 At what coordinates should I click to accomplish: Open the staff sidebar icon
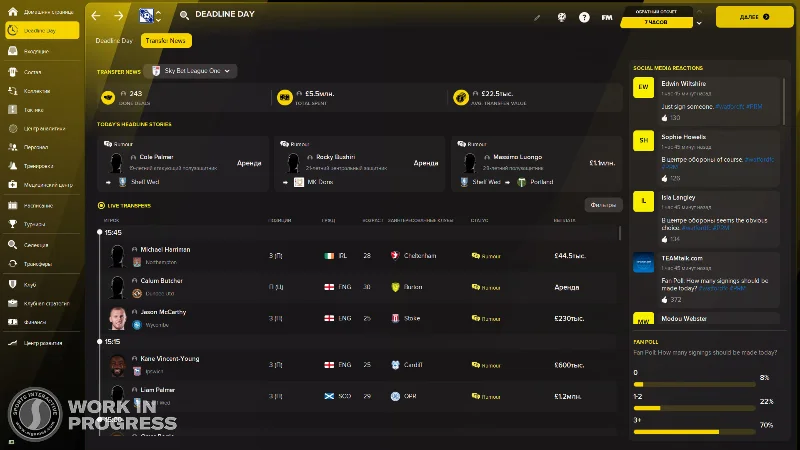click(13, 147)
